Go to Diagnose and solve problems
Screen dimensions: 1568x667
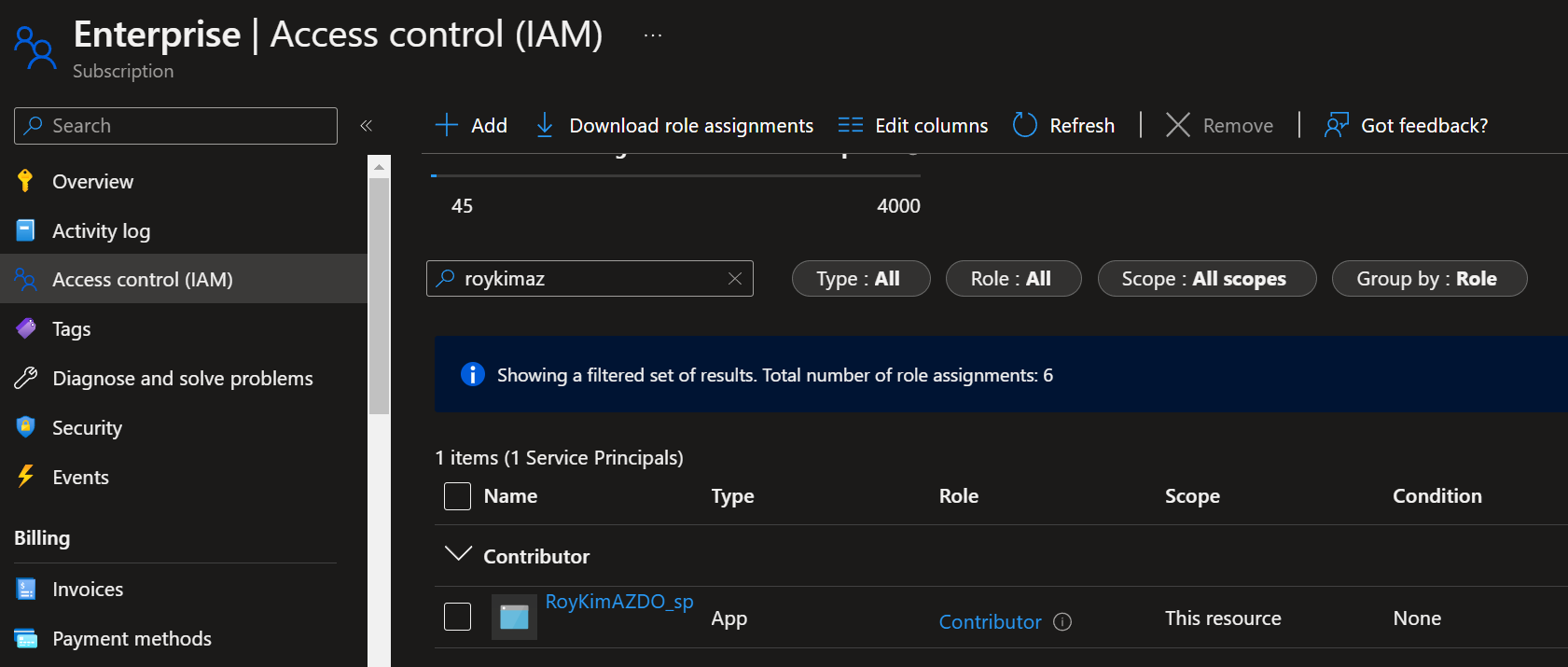pos(182,378)
